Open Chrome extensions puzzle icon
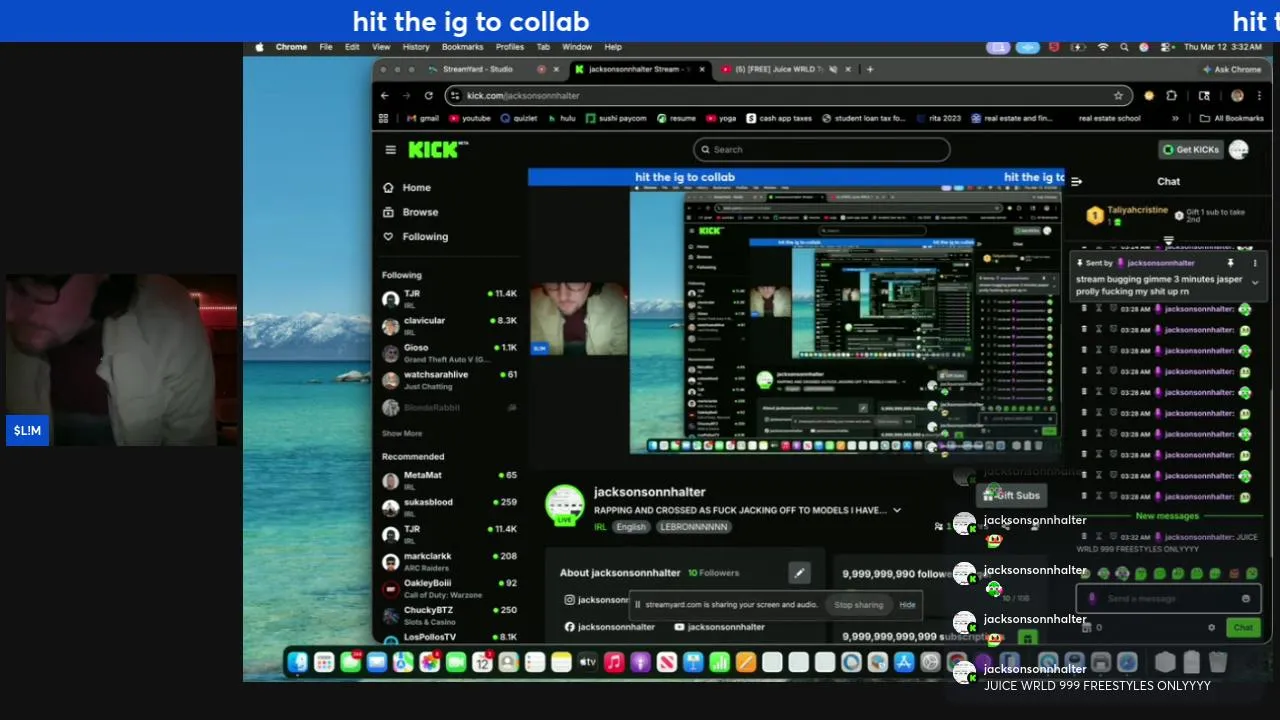This screenshot has height=720, width=1280. (x=1172, y=96)
